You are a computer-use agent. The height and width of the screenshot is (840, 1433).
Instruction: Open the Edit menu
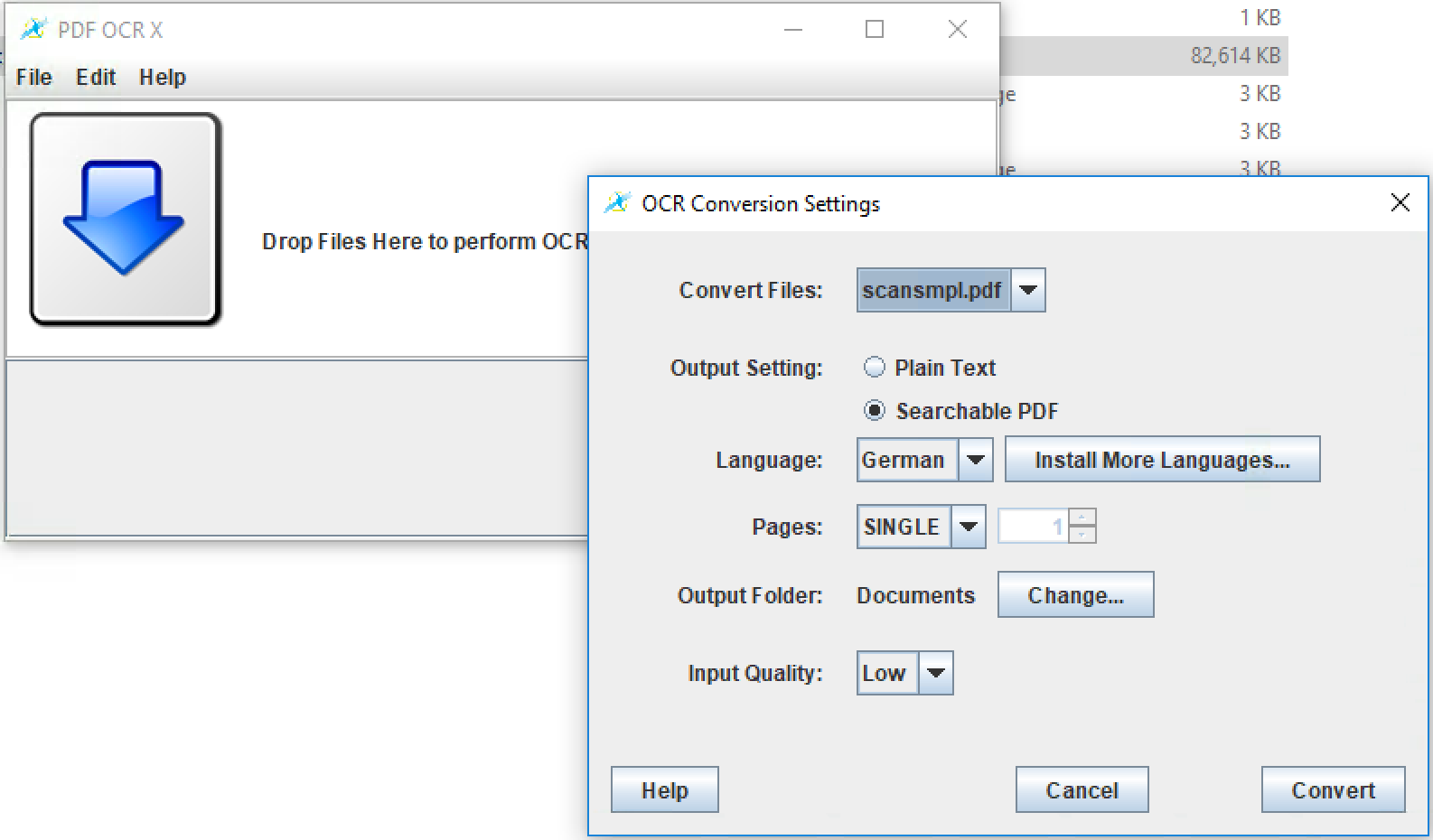(x=96, y=77)
